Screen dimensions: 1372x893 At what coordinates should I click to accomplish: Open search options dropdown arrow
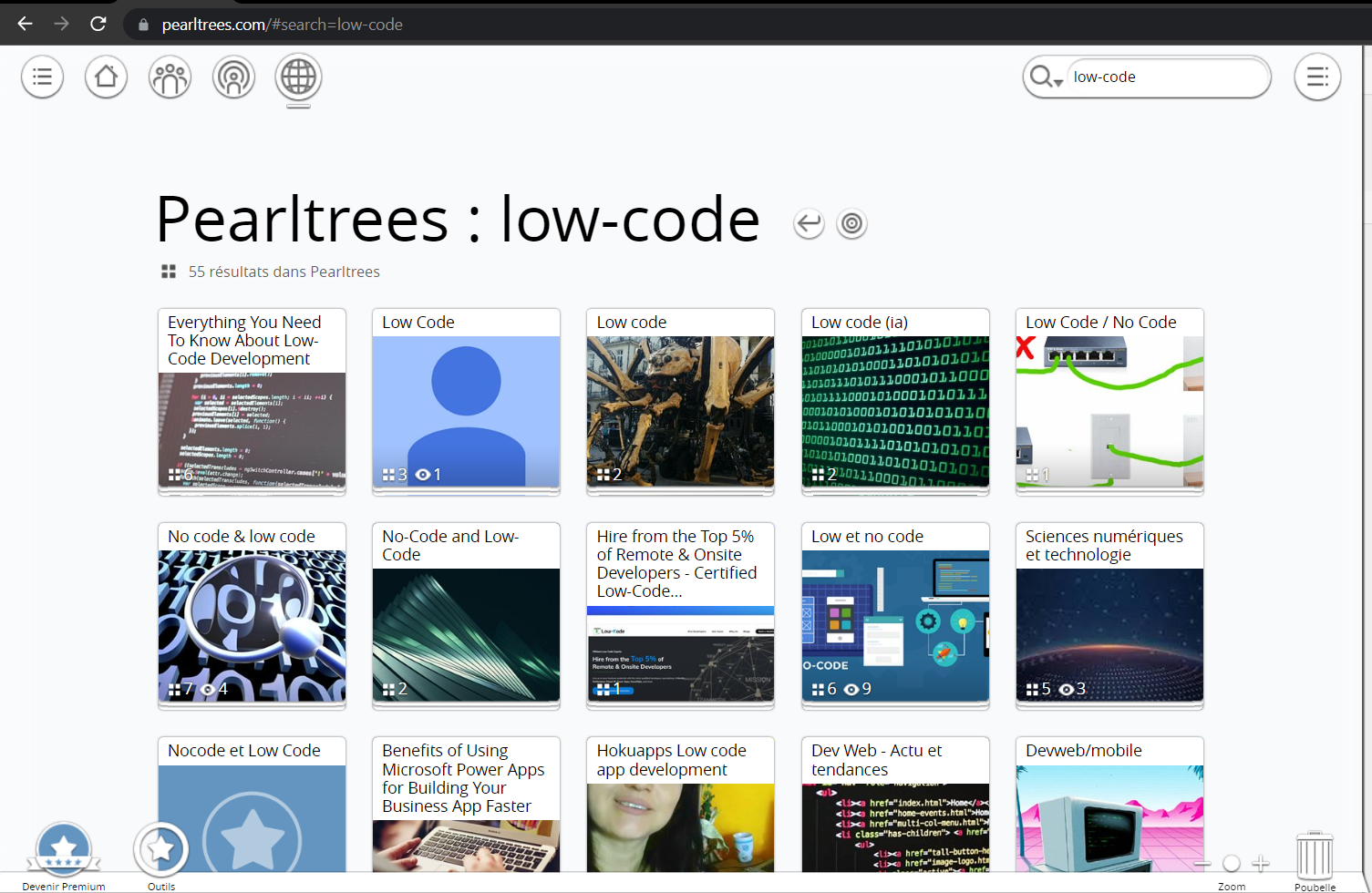[x=1058, y=83]
